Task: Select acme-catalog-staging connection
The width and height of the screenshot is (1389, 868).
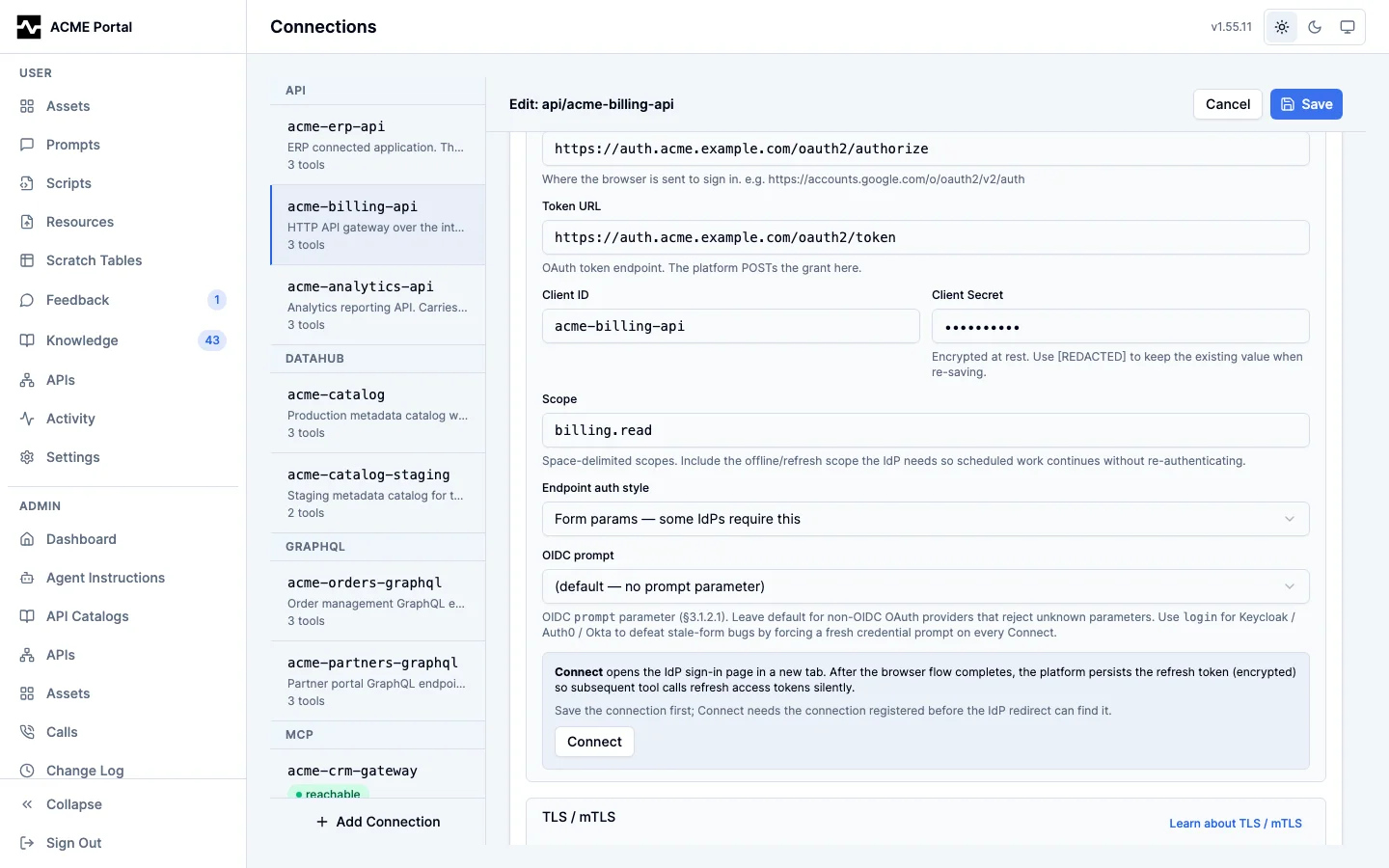Action: click(378, 493)
